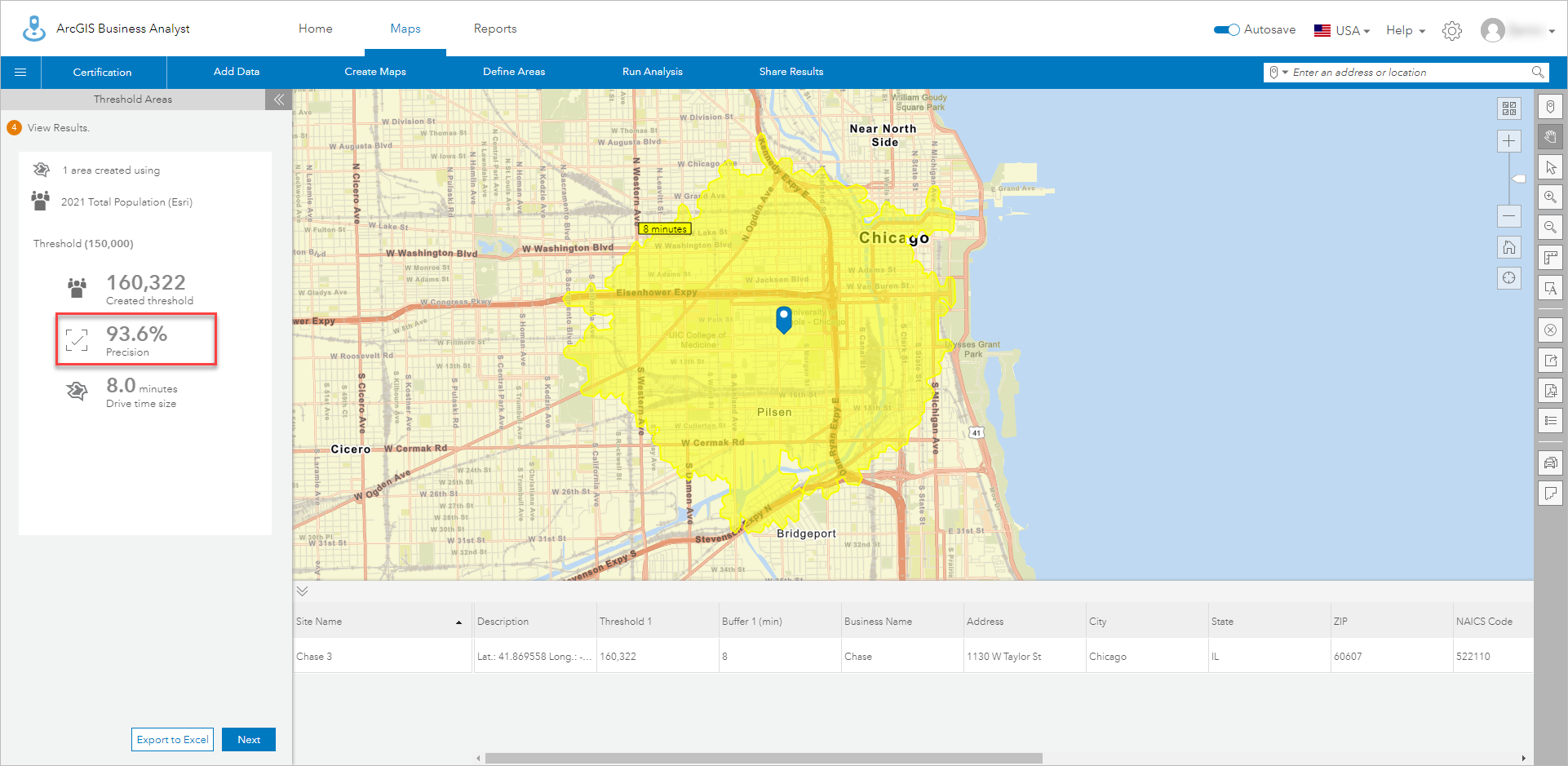The height and width of the screenshot is (766, 1568).
Task: Open the USA country dropdown
Action: [1342, 31]
